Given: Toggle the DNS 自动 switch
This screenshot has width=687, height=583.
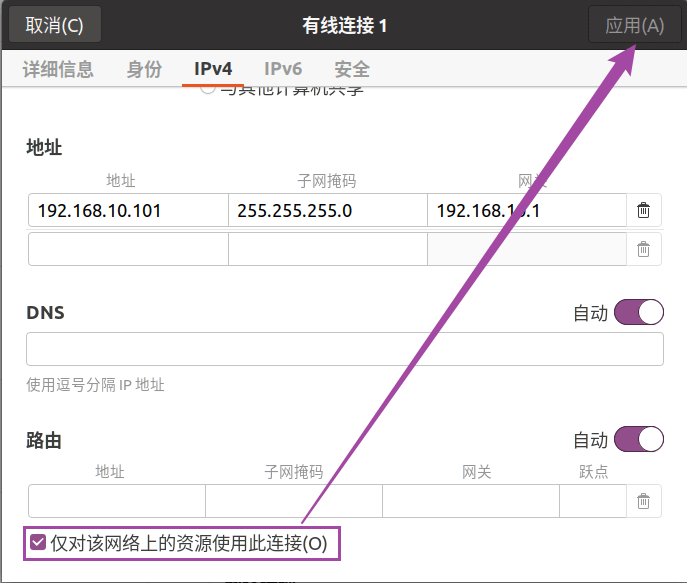Looking at the screenshot, I should coord(639,313).
